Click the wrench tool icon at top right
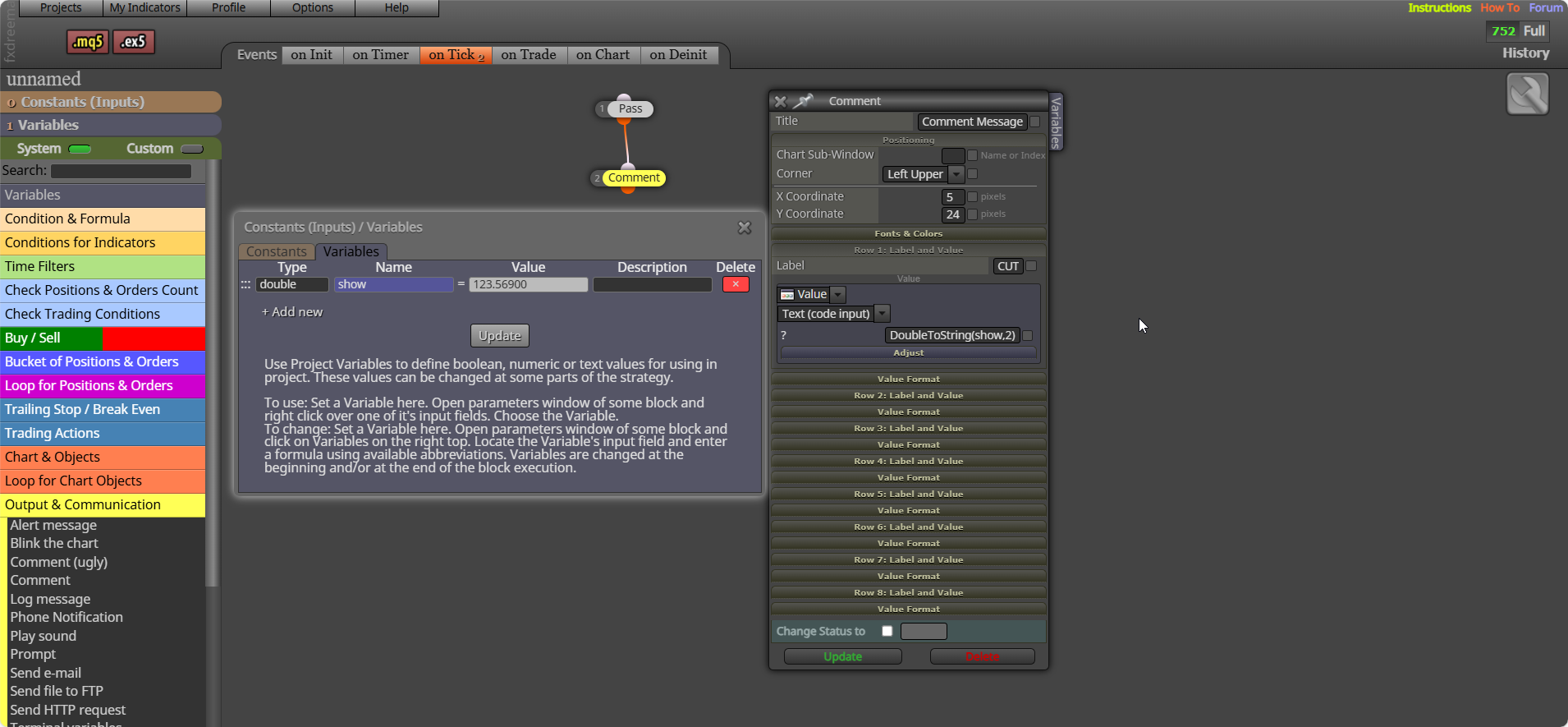 (1527, 94)
